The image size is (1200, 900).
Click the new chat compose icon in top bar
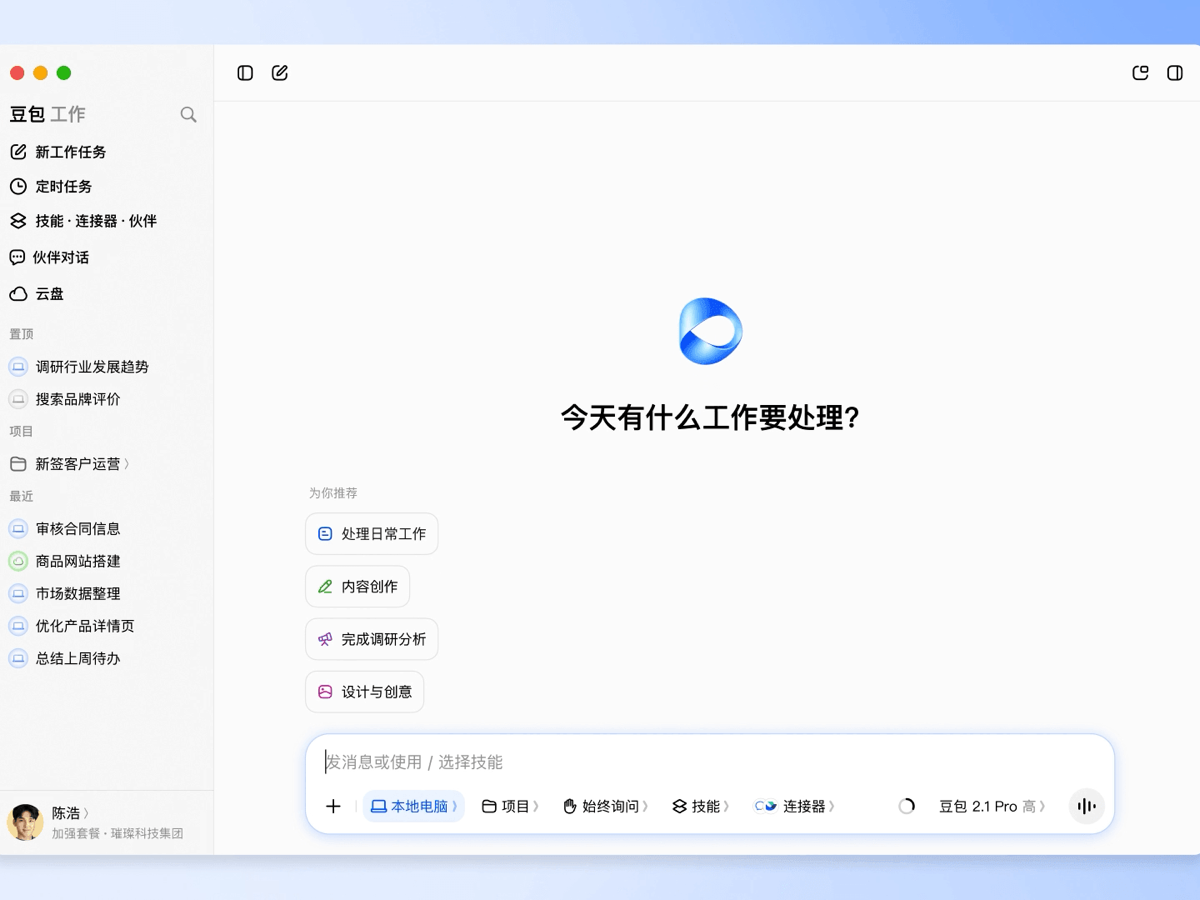280,73
